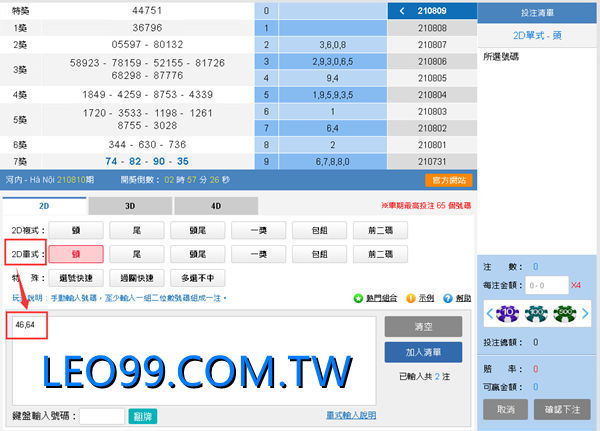Choose 尾 in the 2D複式 row
600x431 pixels.
coord(137,230)
